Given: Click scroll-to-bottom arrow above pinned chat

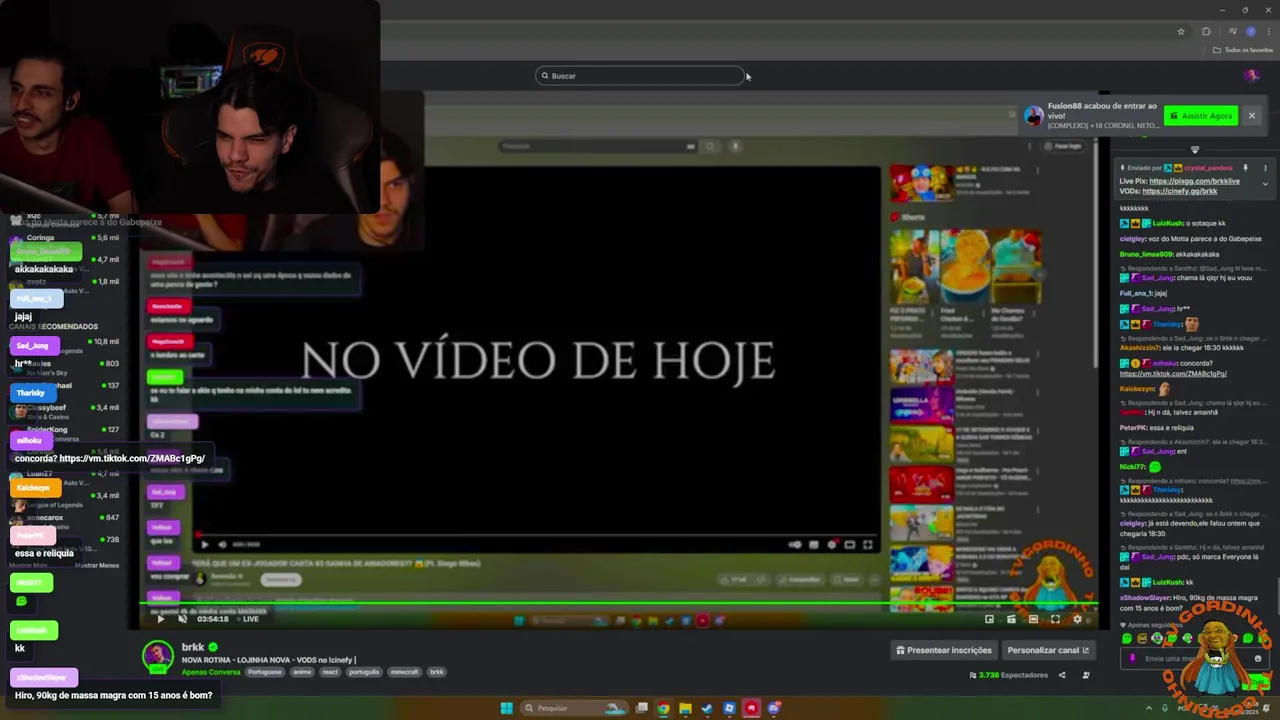Looking at the screenshot, I should click(x=1194, y=150).
